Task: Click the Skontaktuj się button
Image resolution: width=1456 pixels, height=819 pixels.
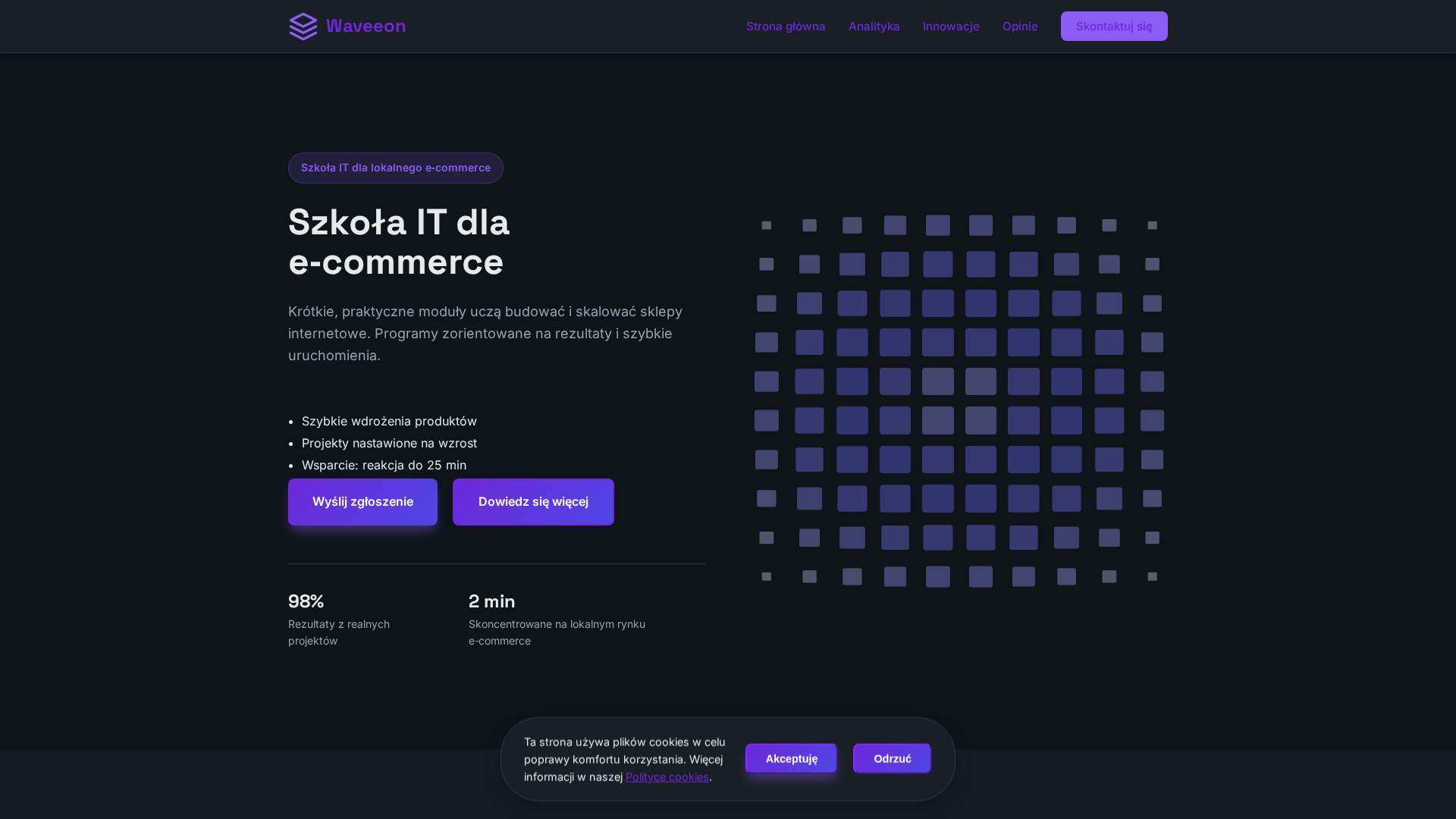Action: [x=1114, y=27]
